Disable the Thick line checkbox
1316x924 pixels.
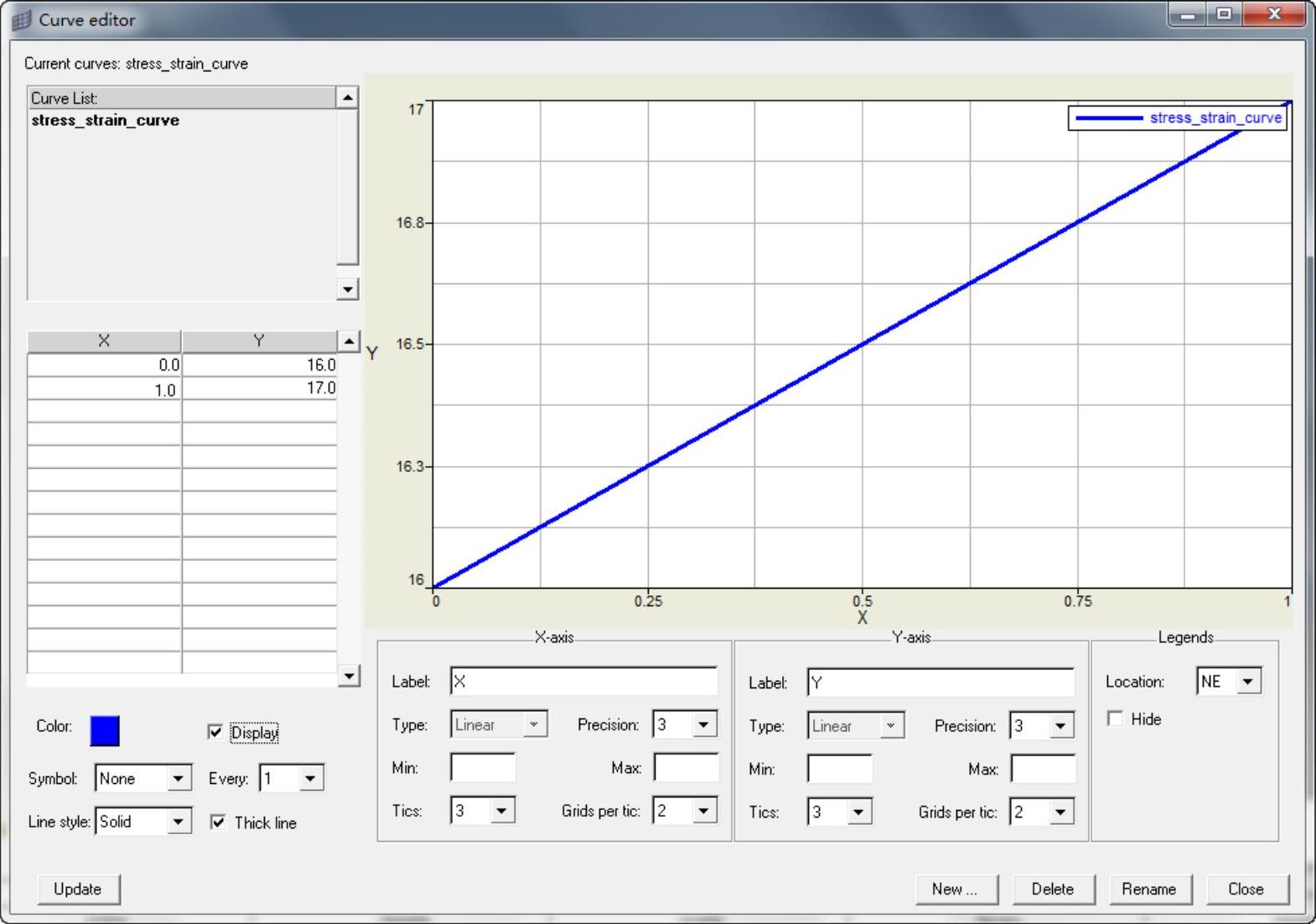point(218,823)
